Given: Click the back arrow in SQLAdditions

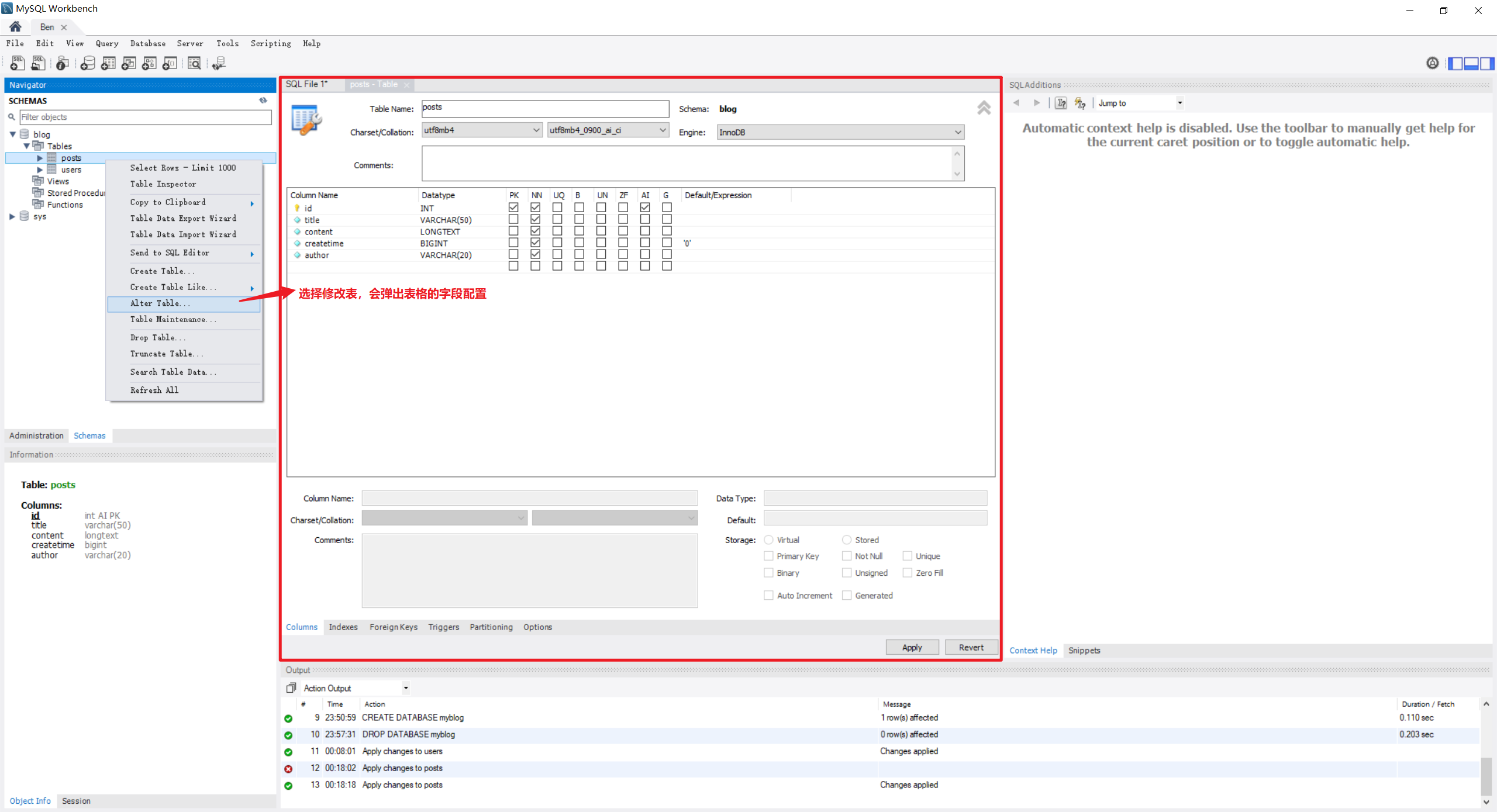Looking at the screenshot, I should coord(1016,103).
